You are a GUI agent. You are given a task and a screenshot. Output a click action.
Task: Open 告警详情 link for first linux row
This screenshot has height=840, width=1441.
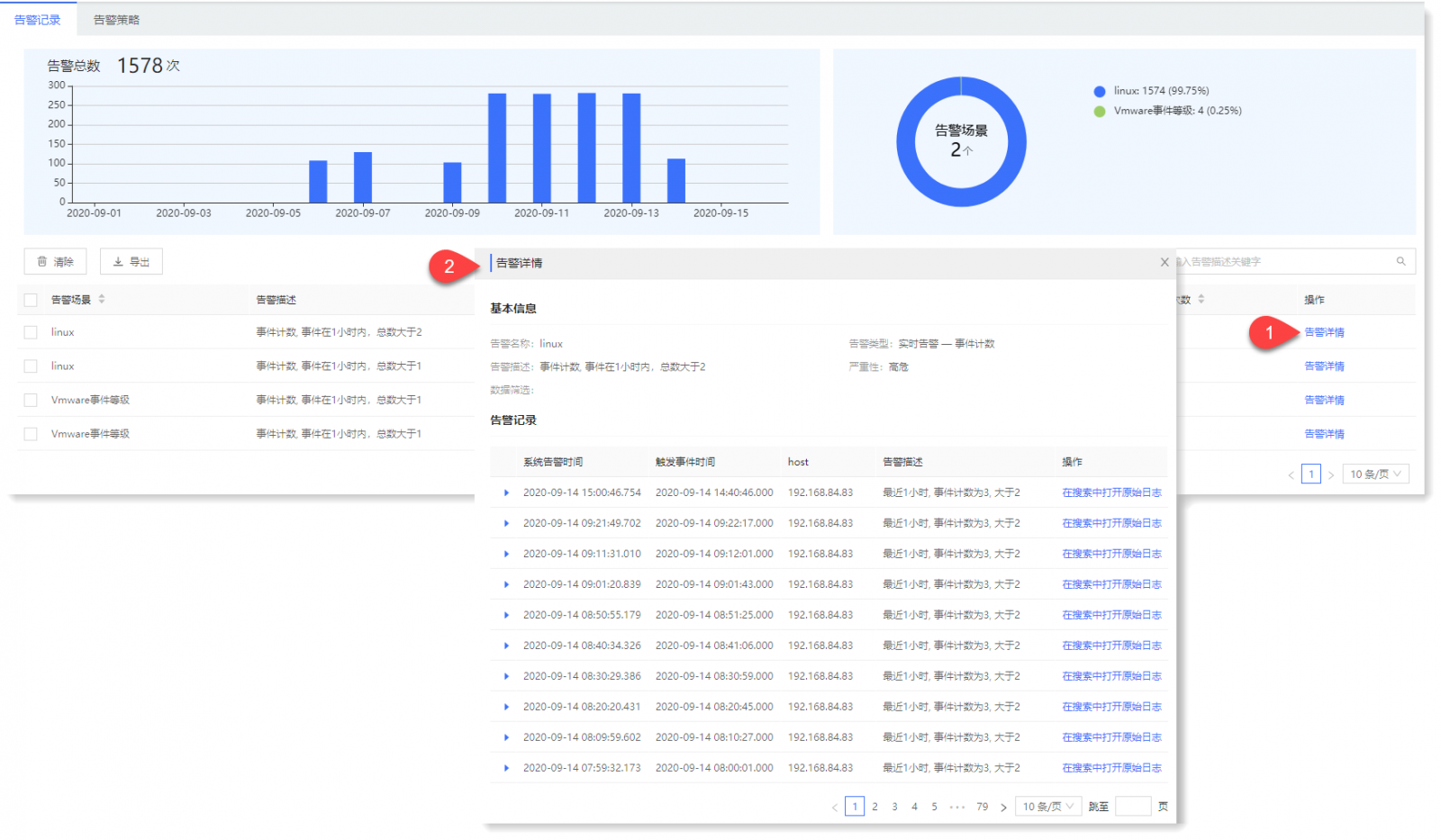click(1324, 332)
